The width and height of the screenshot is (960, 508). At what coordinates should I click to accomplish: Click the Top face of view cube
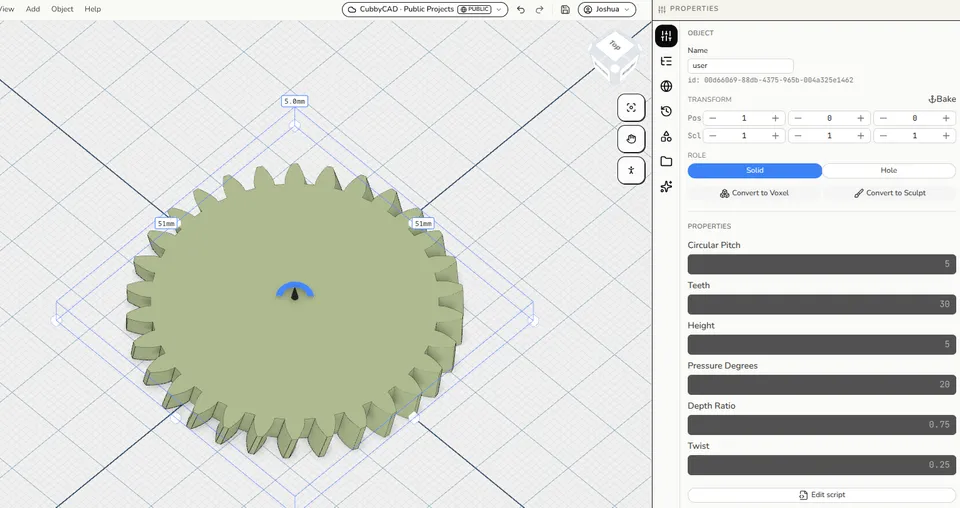(x=615, y=46)
